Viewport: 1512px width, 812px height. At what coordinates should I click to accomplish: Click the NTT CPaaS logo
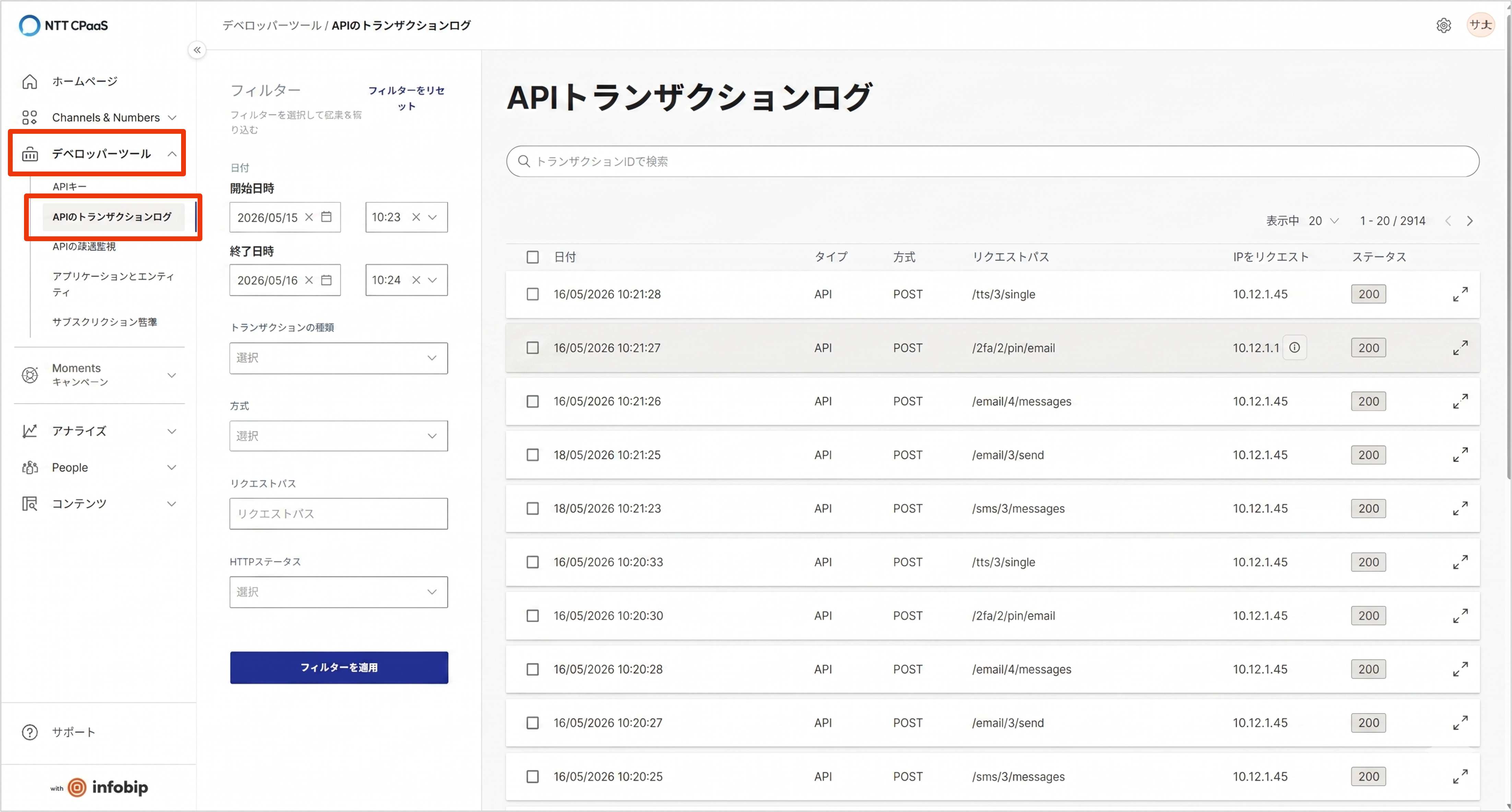tap(63, 25)
